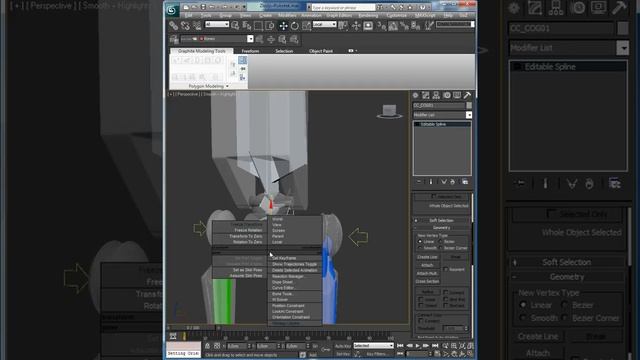Open the key filter Selected dropdown

373,346
